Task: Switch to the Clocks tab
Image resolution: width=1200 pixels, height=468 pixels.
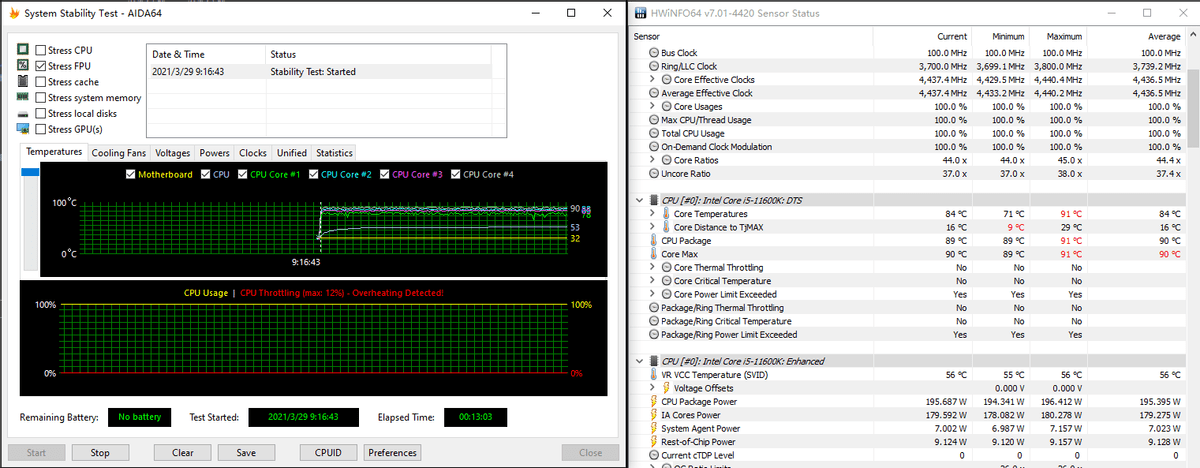Action: coord(253,153)
